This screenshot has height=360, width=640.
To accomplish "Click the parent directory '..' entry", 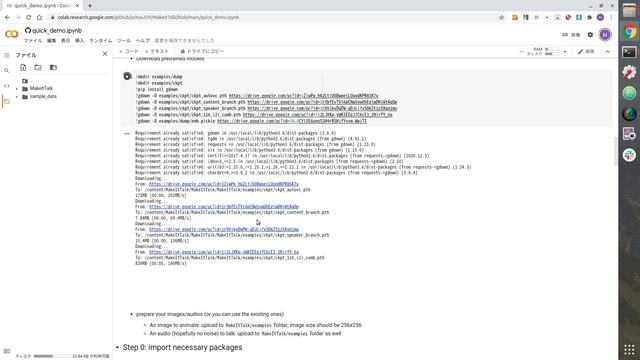I will click(31, 81).
